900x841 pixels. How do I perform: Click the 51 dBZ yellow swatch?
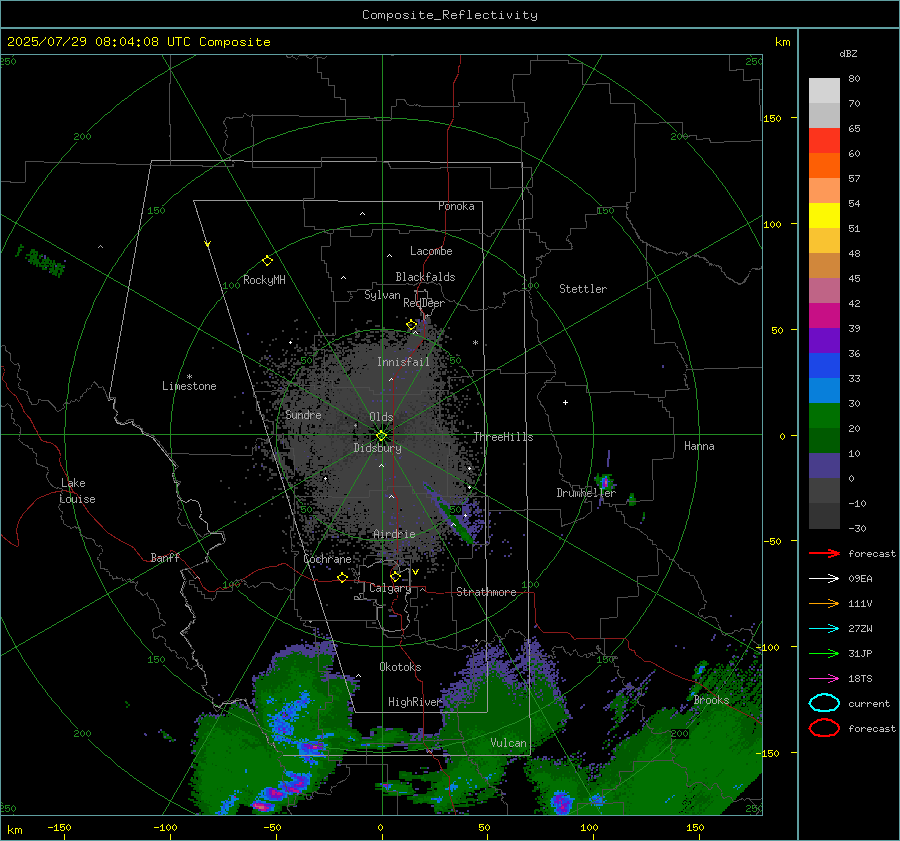click(x=824, y=216)
